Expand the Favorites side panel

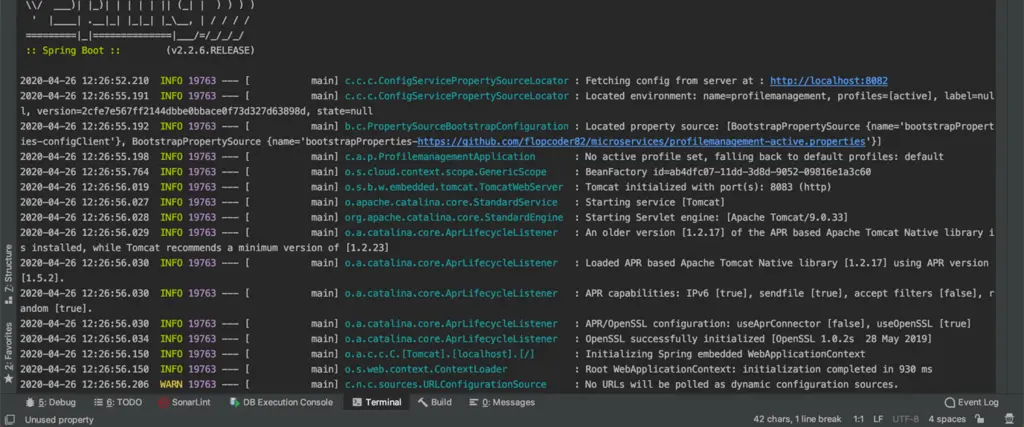pyautogui.click(x=8, y=352)
